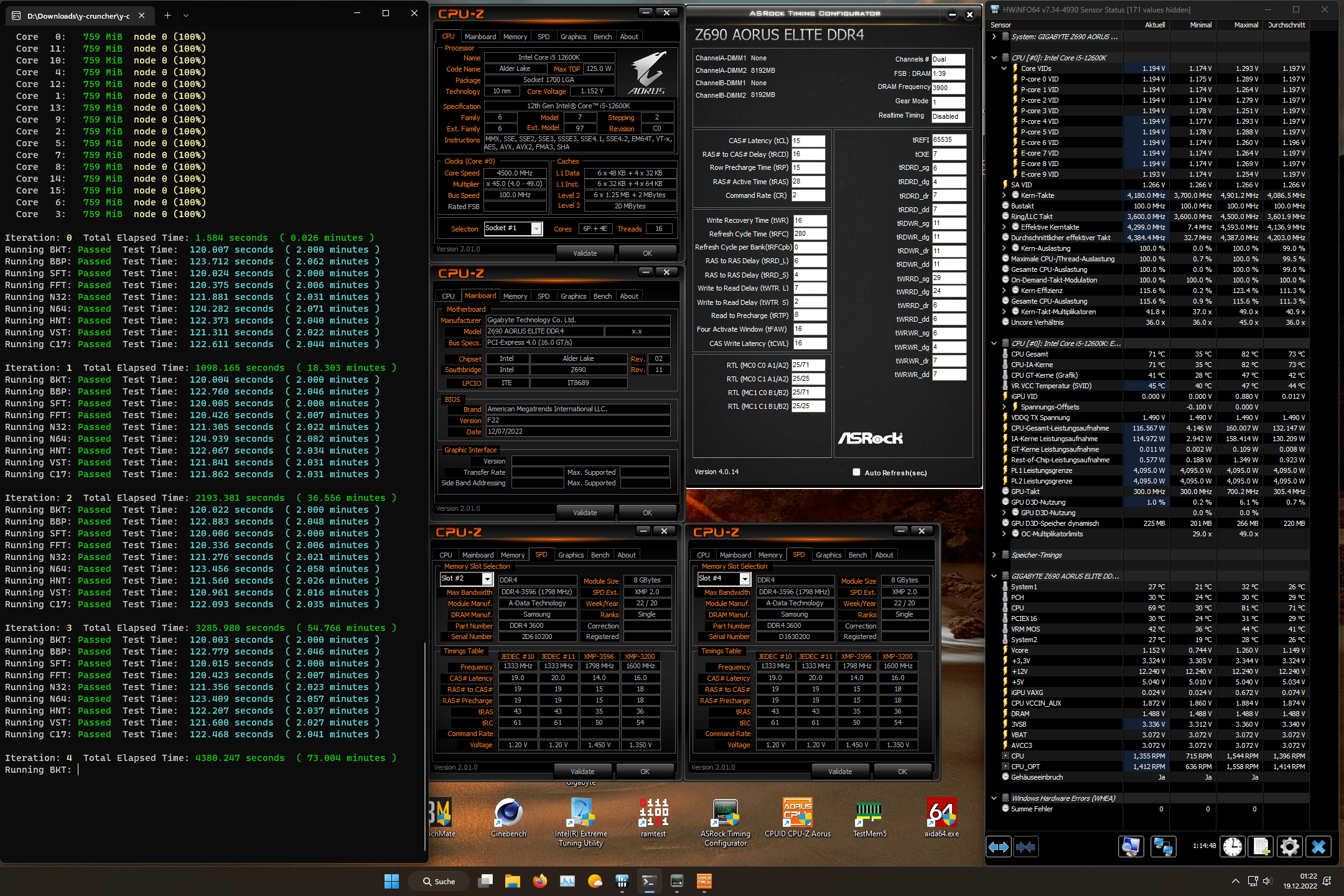Open ASRock Timing Configurator desktop shortcut

tap(726, 822)
